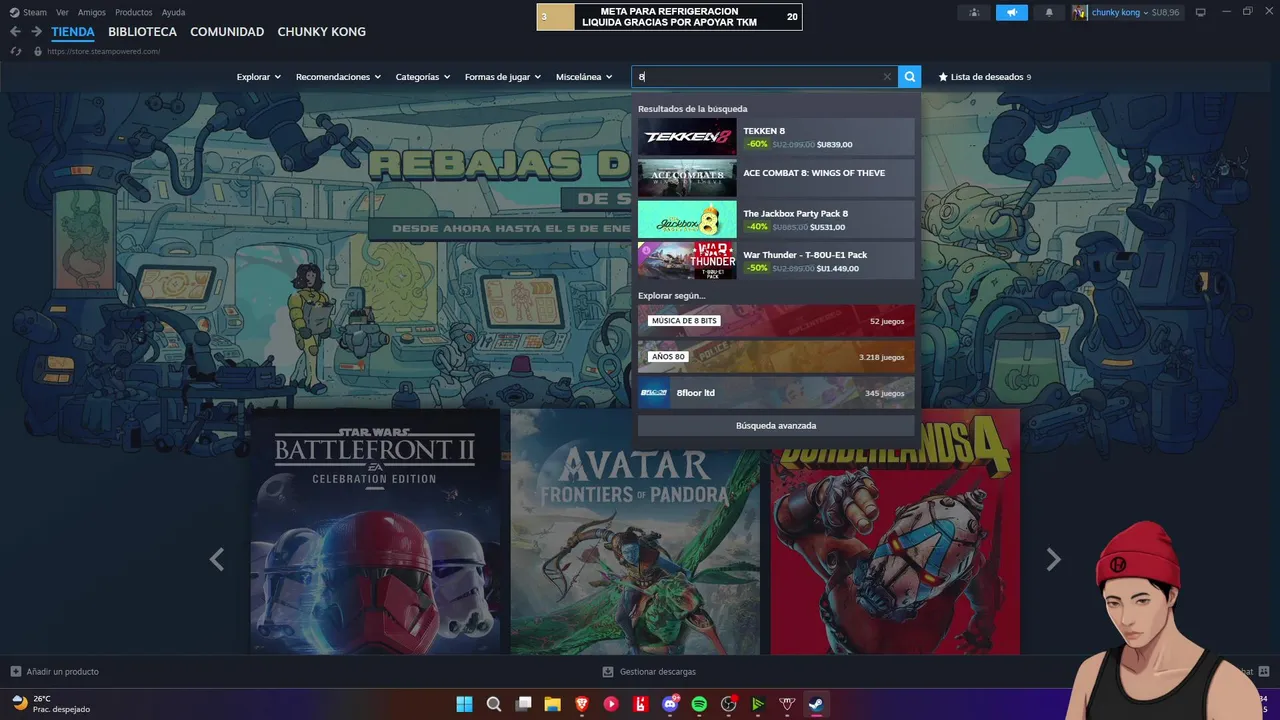This screenshot has width=1280, height=720.
Task: Open the Productos menu
Action: (x=134, y=12)
